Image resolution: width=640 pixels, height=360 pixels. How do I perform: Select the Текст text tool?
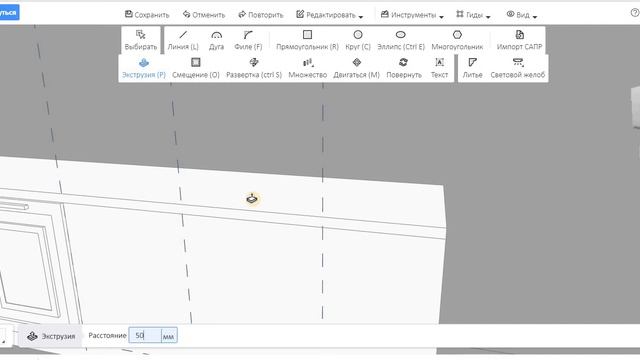tap(439, 68)
